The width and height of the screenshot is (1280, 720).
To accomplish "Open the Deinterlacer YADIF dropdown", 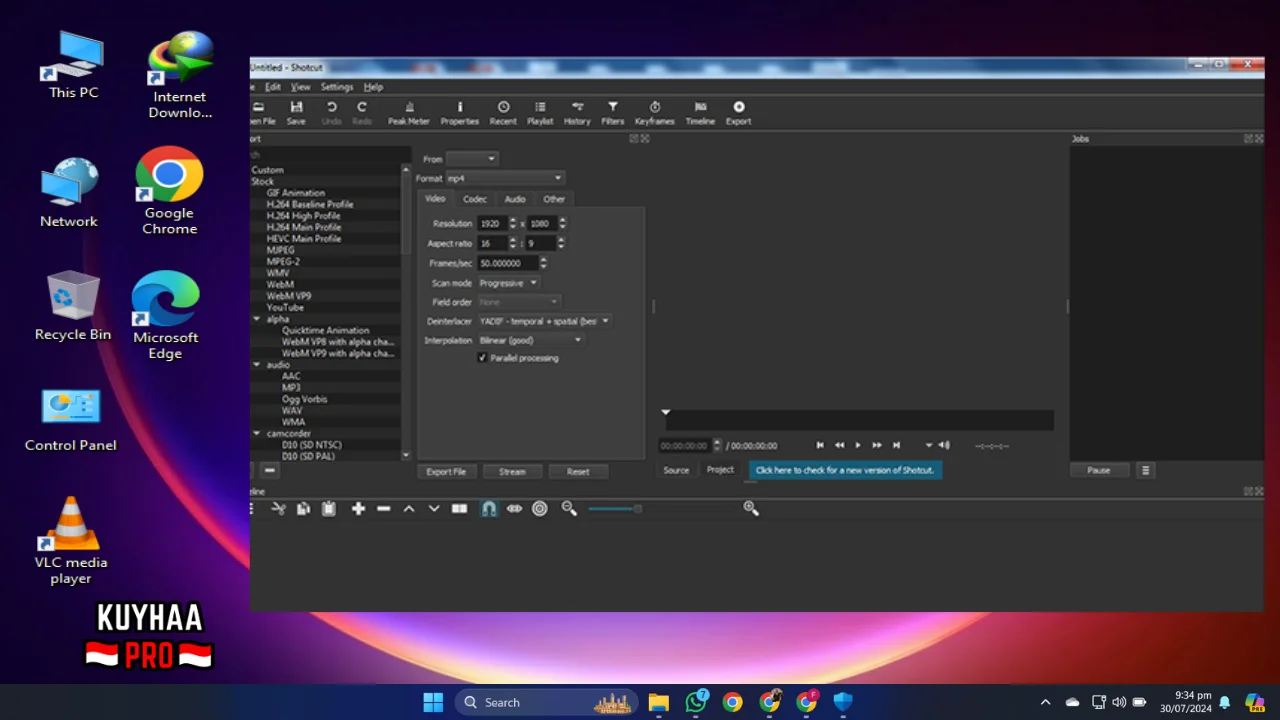I will click(x=544, y=321).
